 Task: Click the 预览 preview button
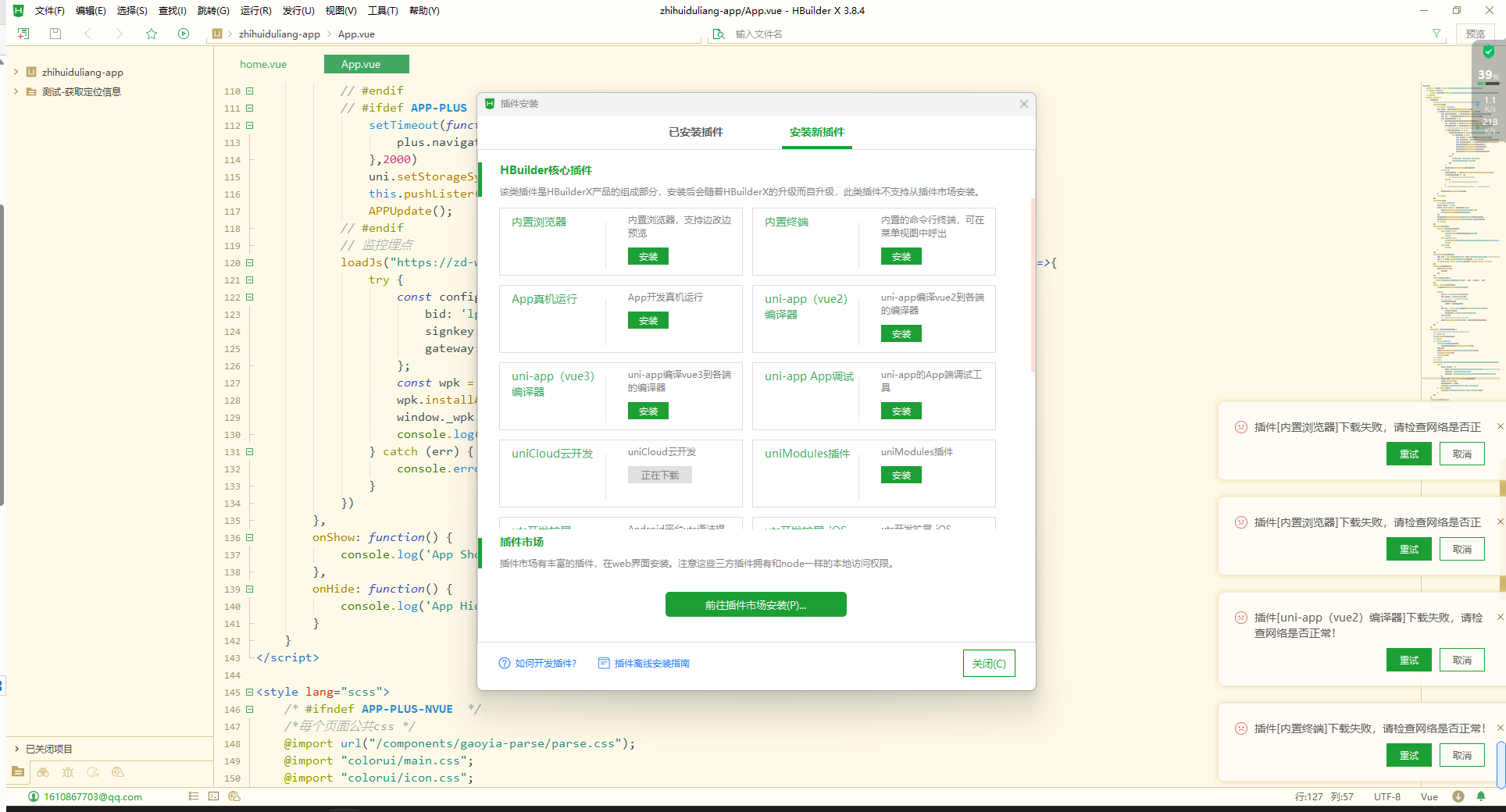(x=1476, y=34)
